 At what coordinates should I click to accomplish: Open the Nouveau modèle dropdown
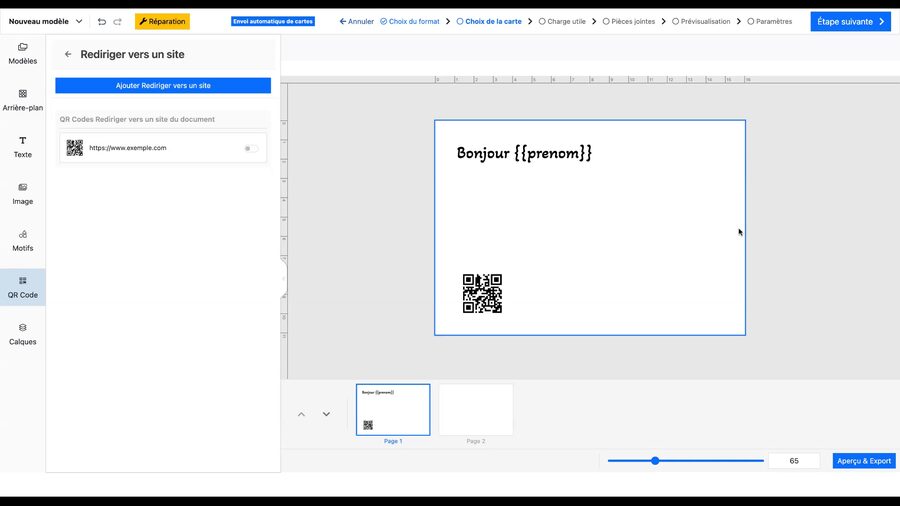[46, 21]
